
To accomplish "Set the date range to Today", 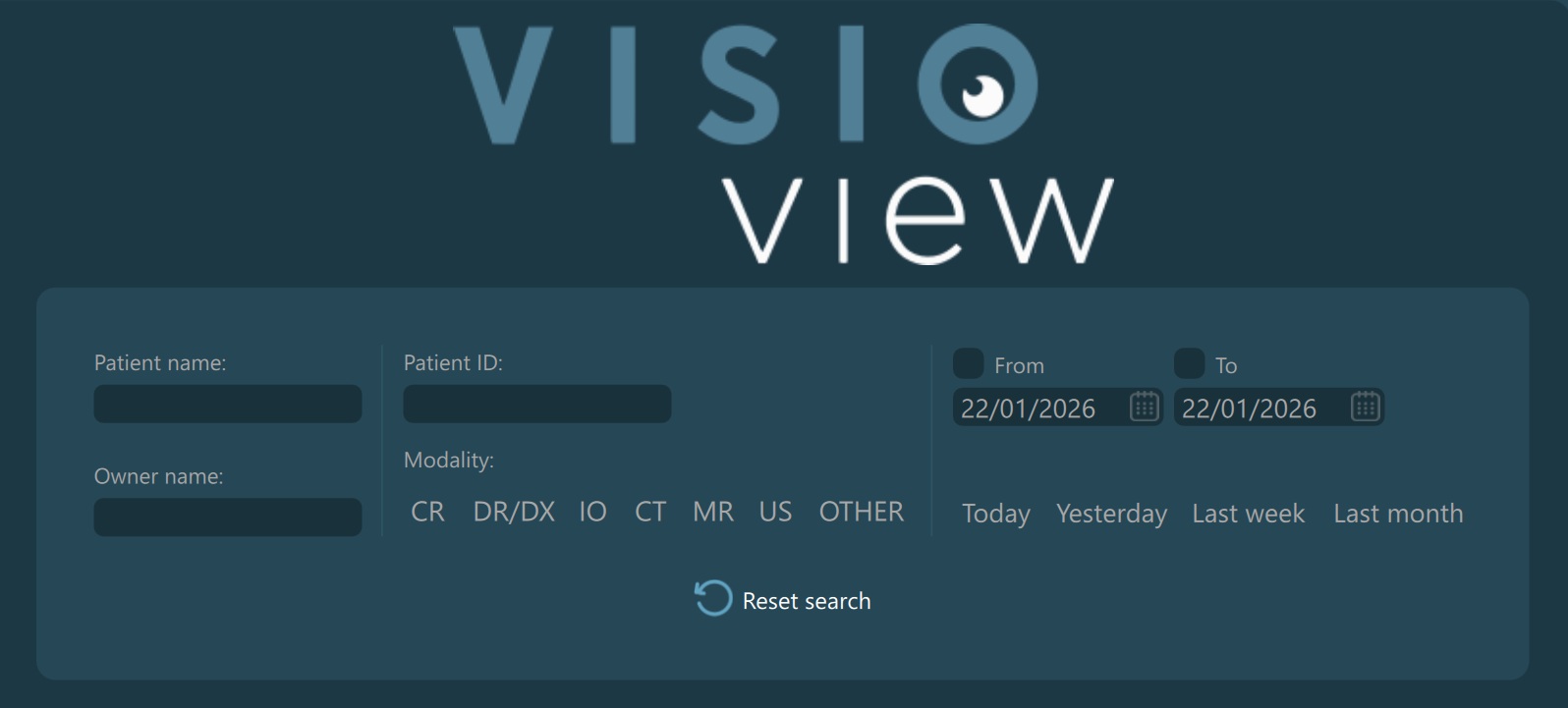I will pyautogui.click(x=995, y=514).
